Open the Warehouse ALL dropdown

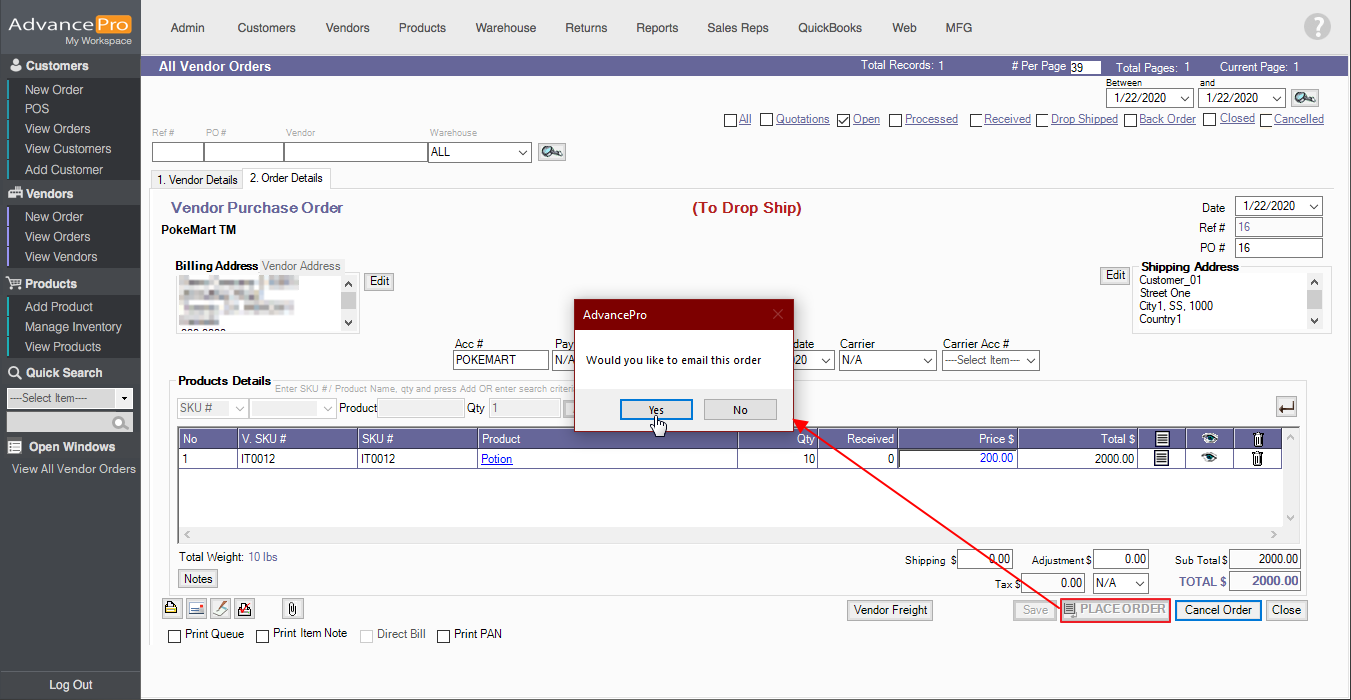[x=479, y=152]
